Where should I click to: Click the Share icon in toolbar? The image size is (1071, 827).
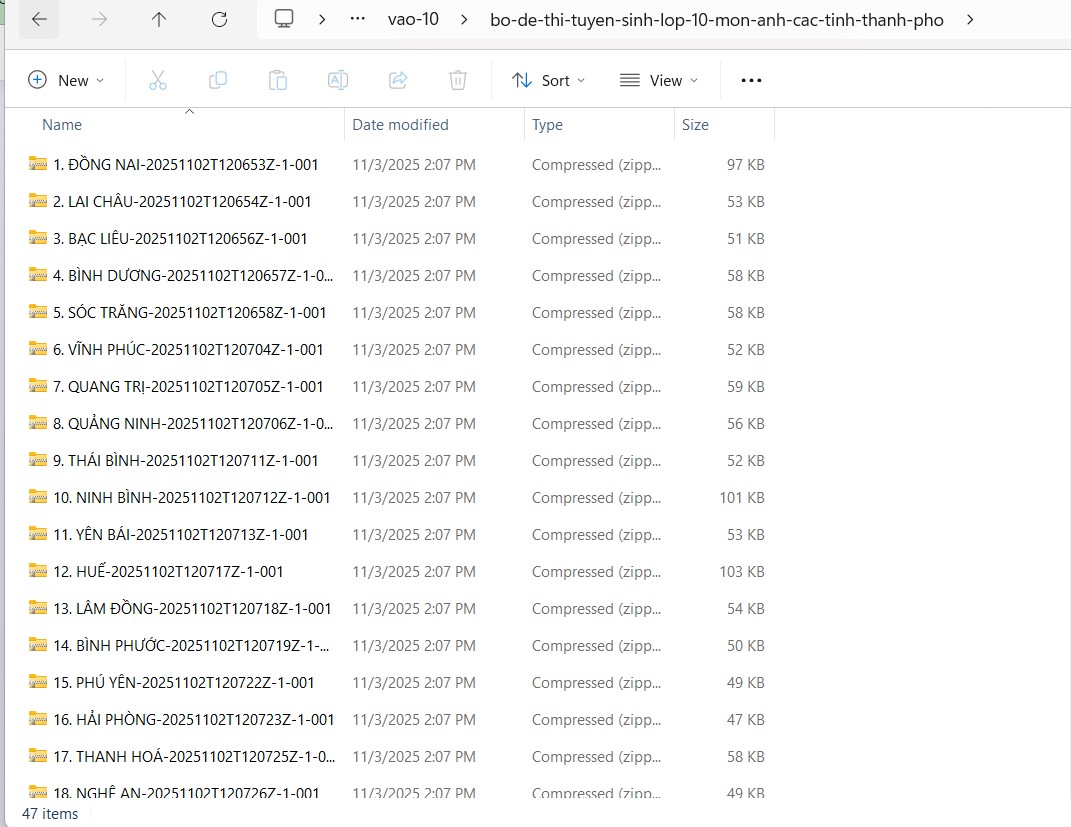(x=398, y=81)
